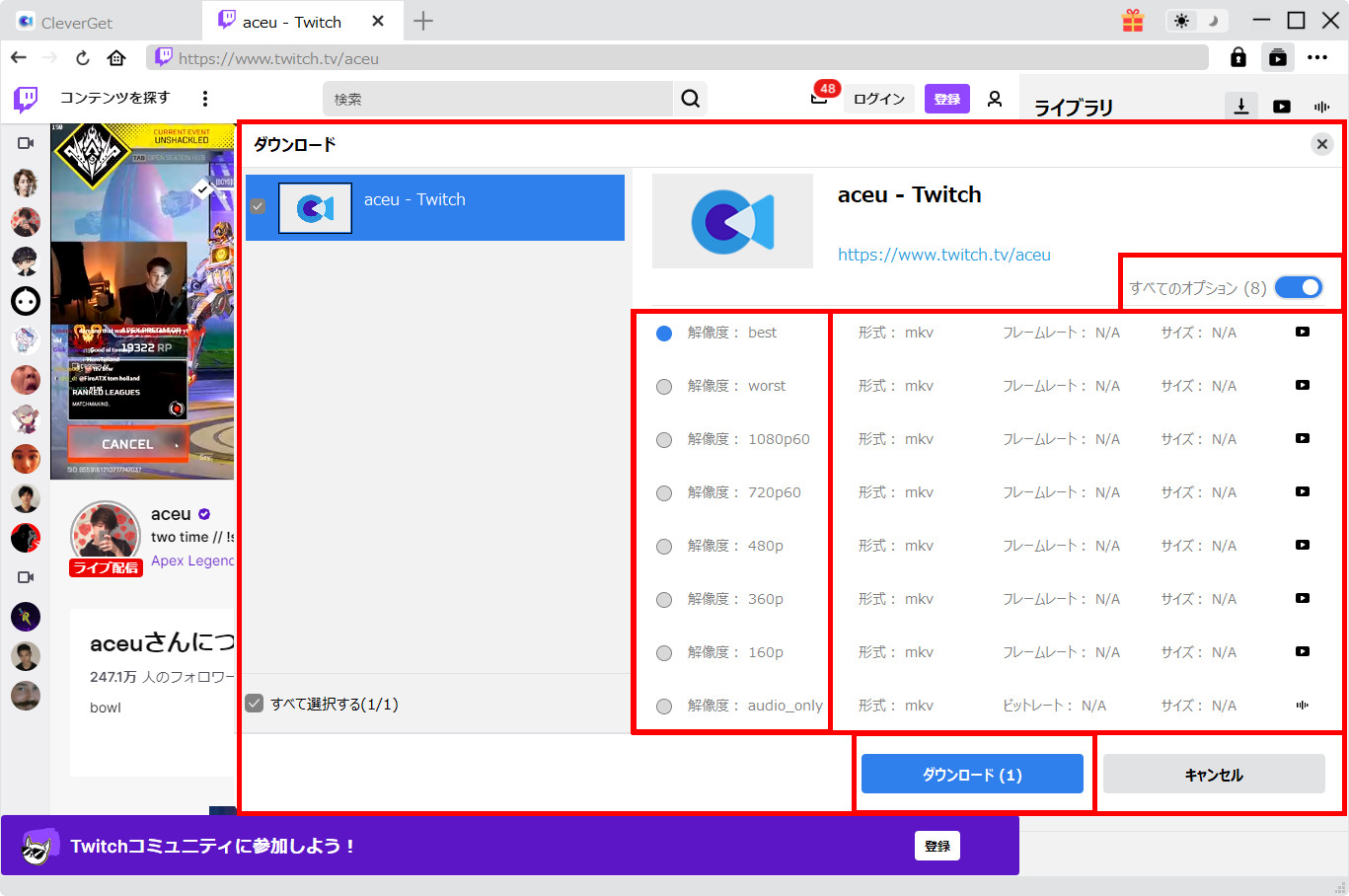Switch to the library video tab
The height and width of the screenshot is (896, 1349).
pyautogui.click(x=1282, y=107)
